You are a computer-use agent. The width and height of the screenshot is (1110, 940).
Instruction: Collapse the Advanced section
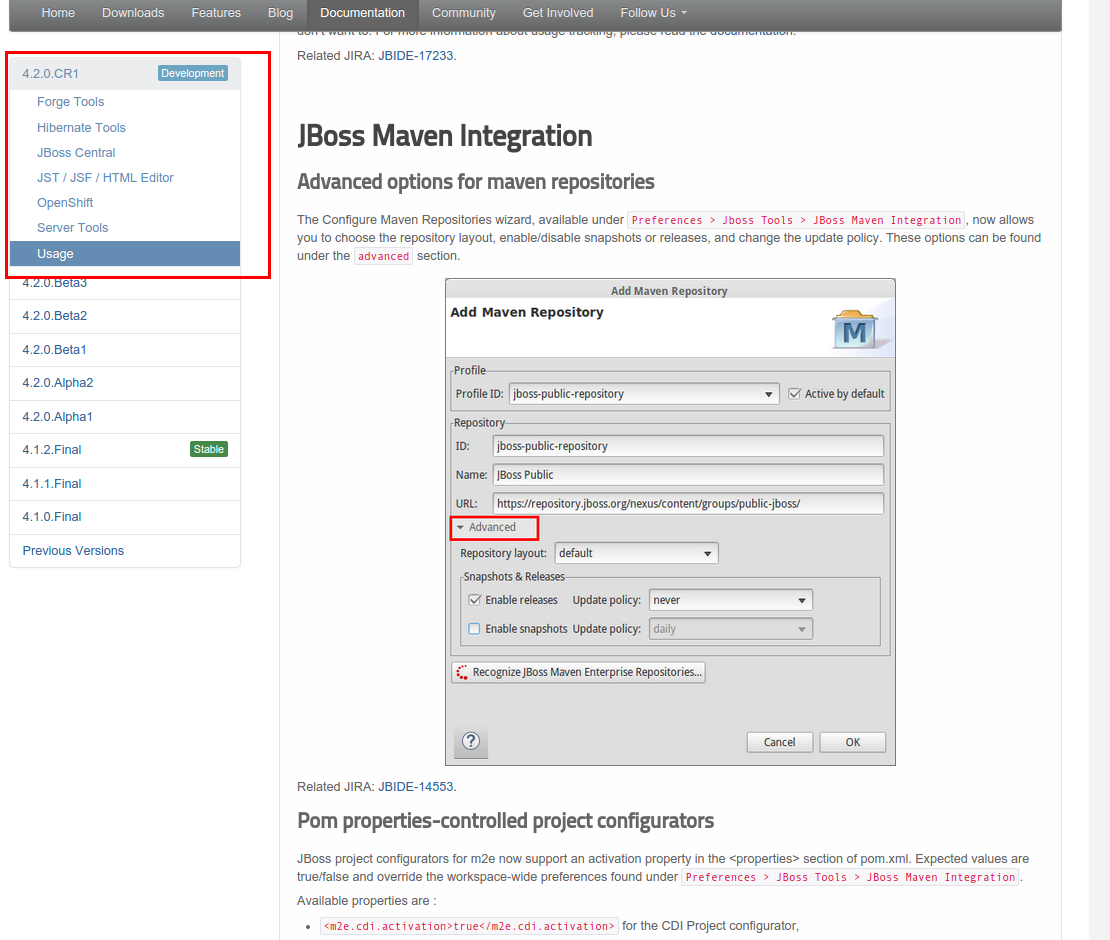point(486,527)
